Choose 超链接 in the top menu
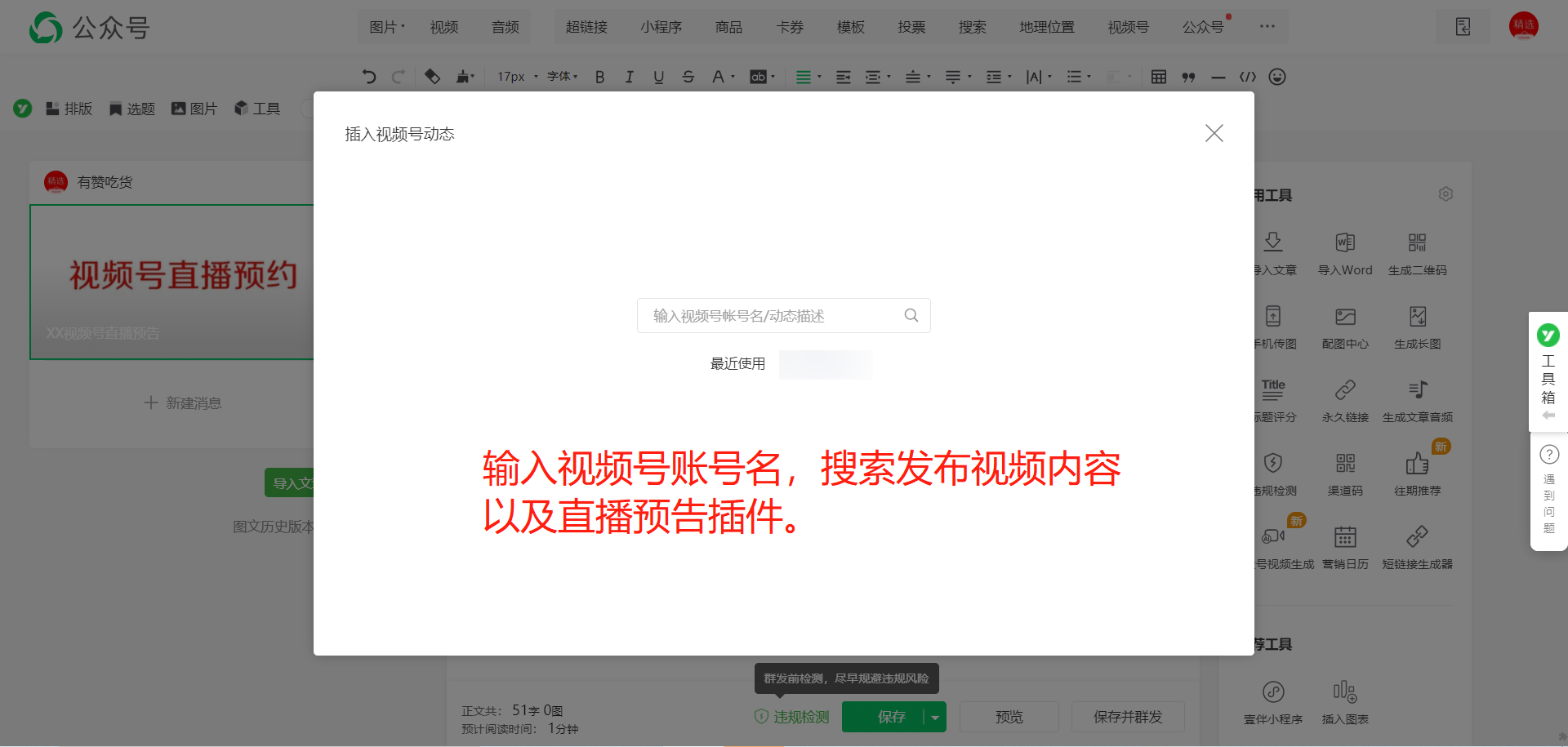The image size is (1568, 747). click(586, 27)
